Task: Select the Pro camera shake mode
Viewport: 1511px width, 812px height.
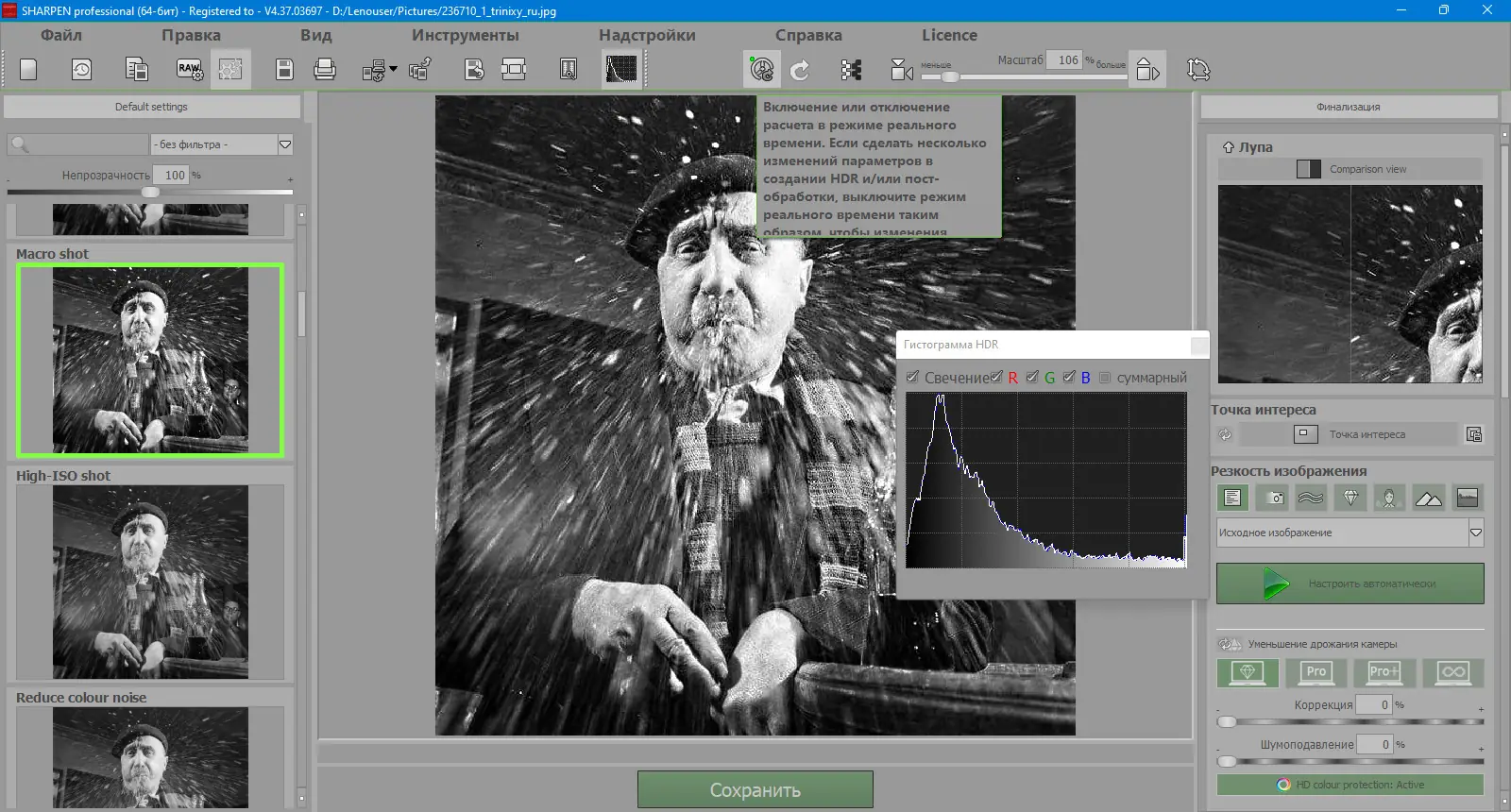Action: point(1316,672)
